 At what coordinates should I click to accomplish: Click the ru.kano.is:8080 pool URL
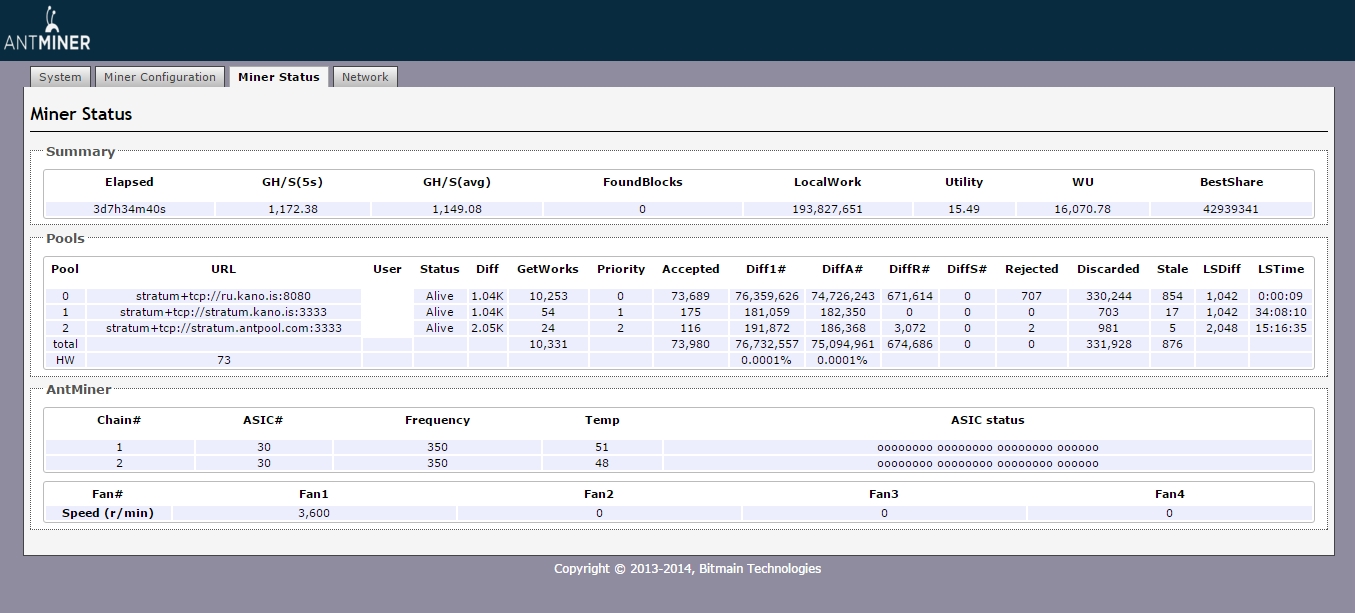click(223, 296)
